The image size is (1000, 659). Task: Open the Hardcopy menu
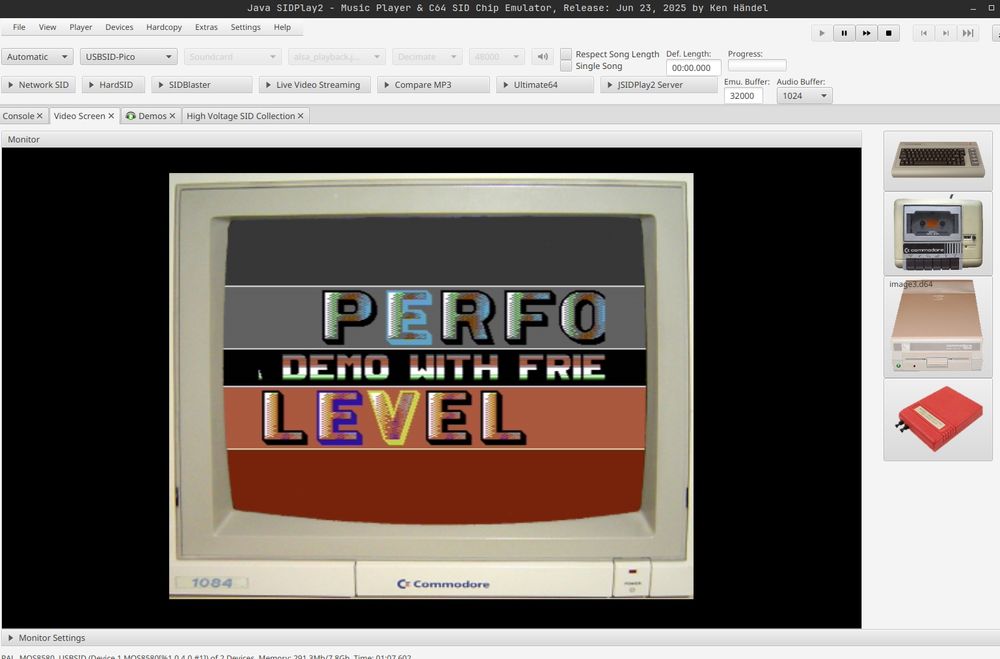(164, 27)
